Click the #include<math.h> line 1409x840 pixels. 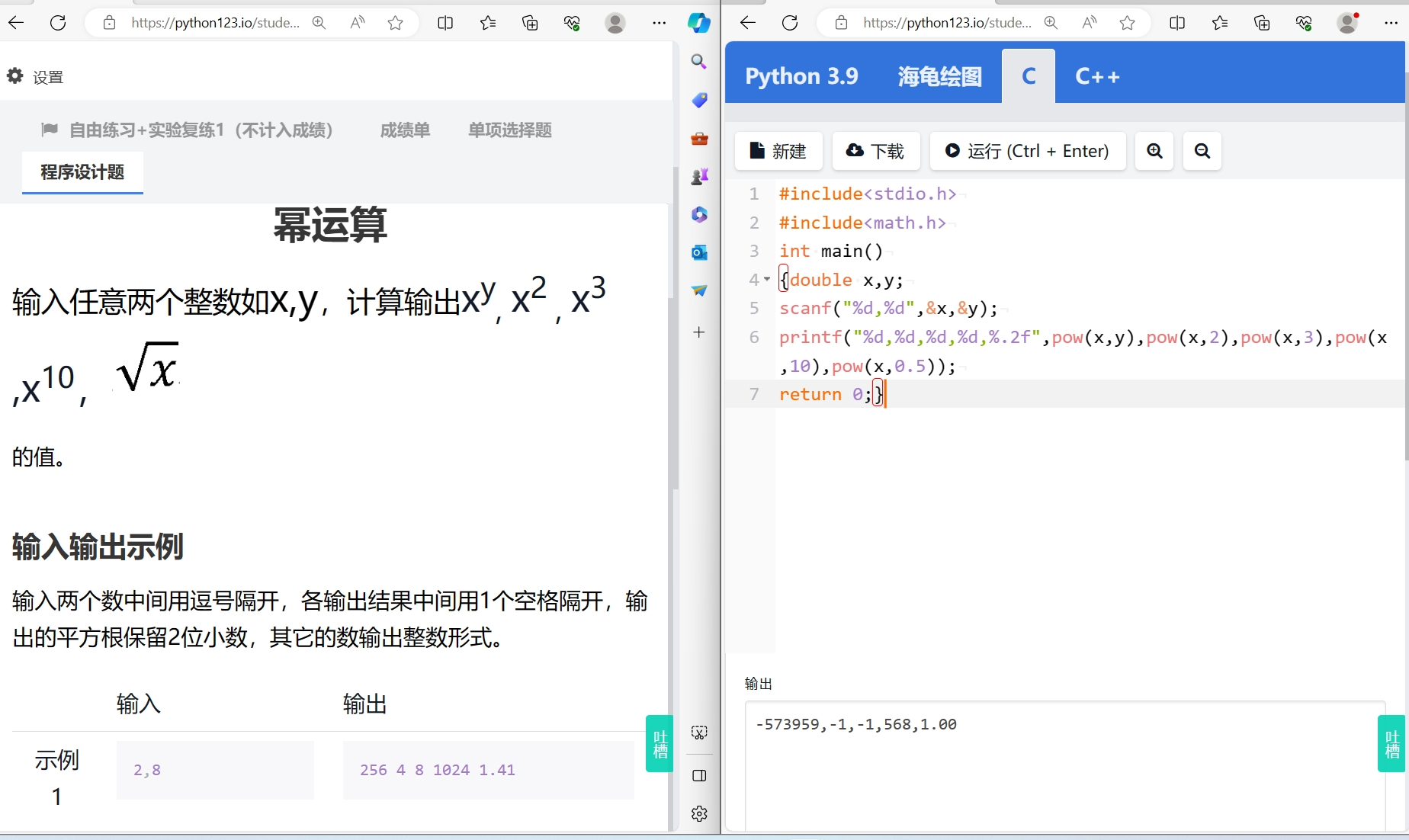(862, 223)
